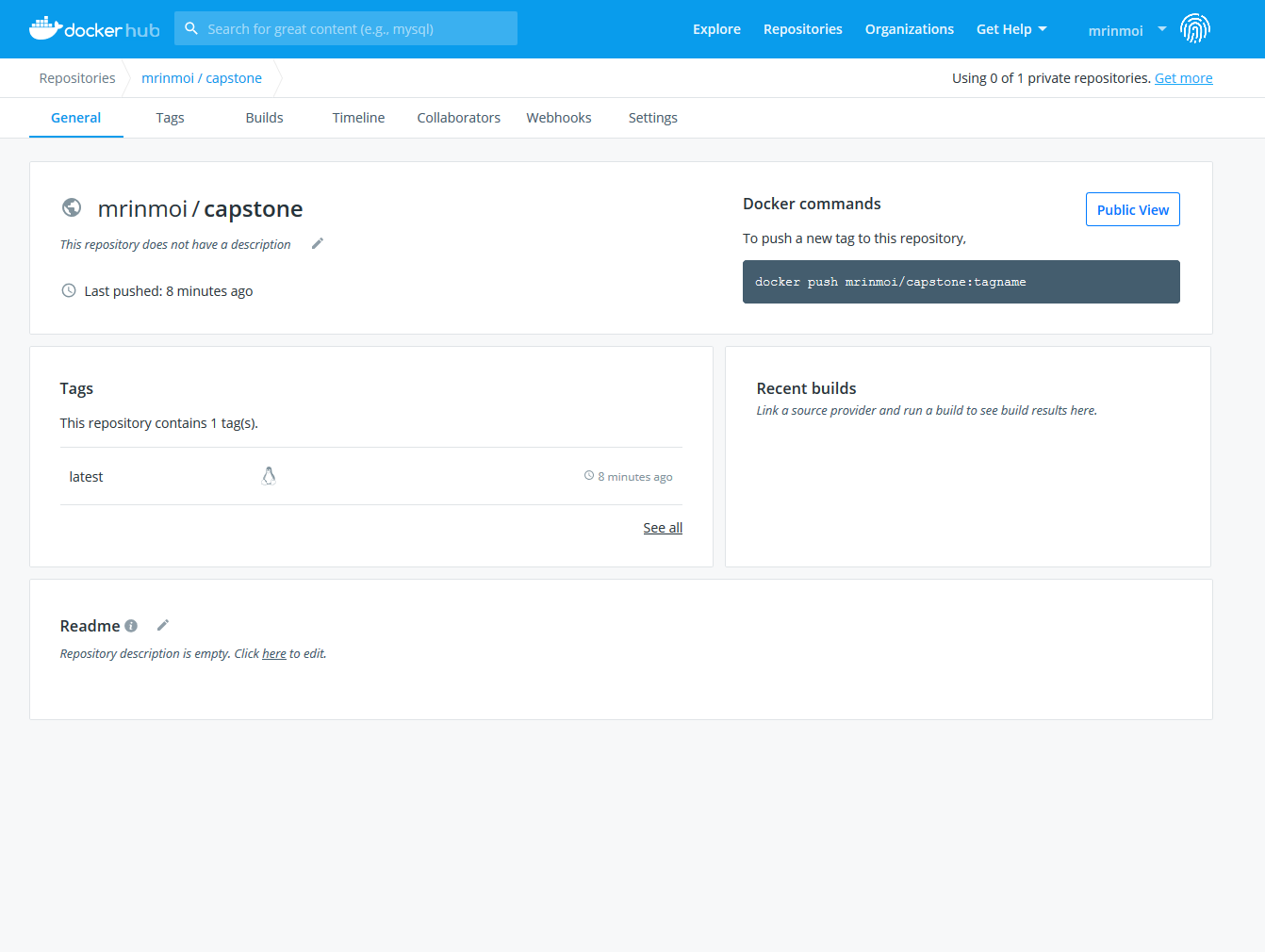Switch to the General tab
Viewport: 1265px width, 952px height.
(76, 118)
